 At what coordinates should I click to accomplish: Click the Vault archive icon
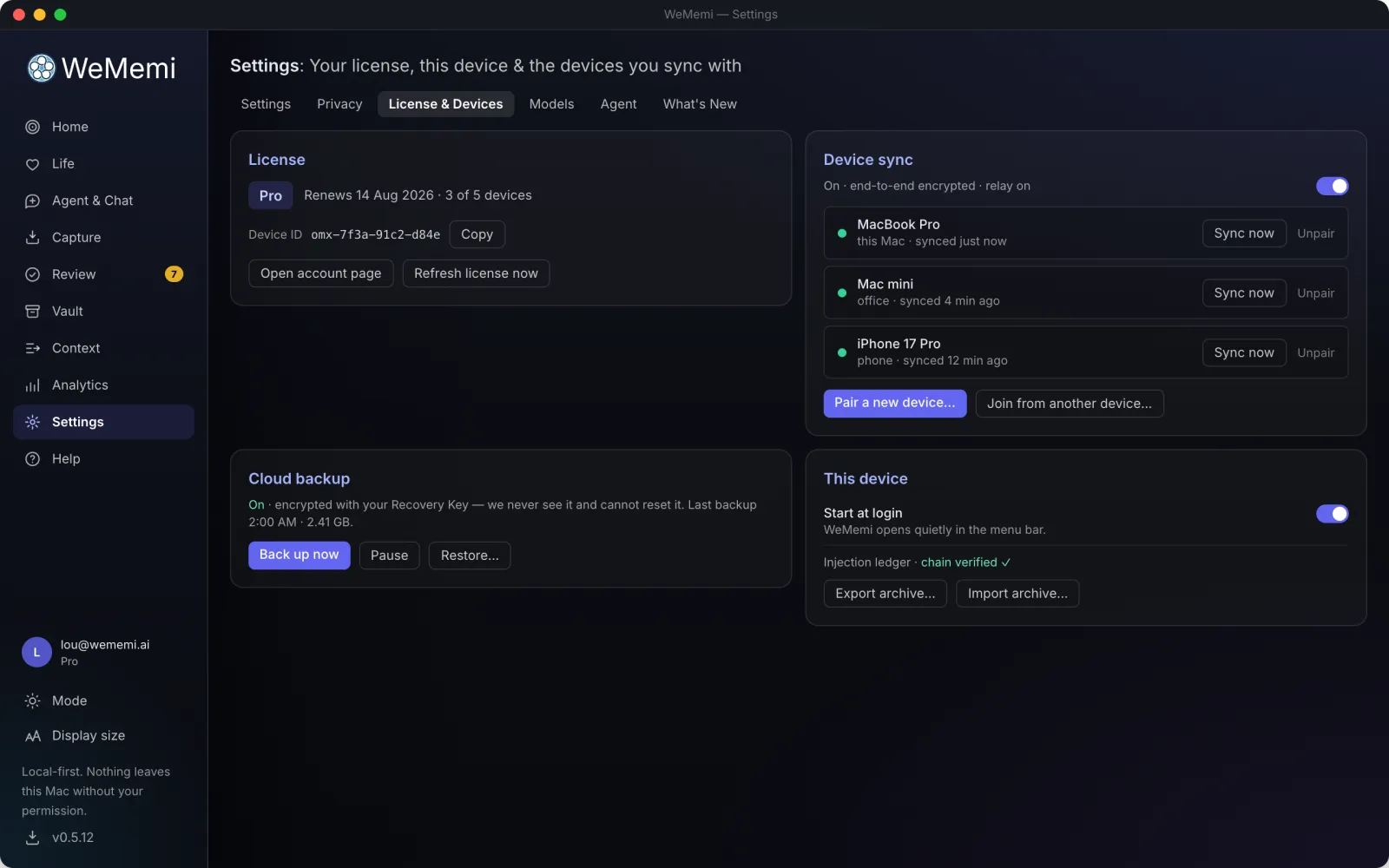pos(32,311)
